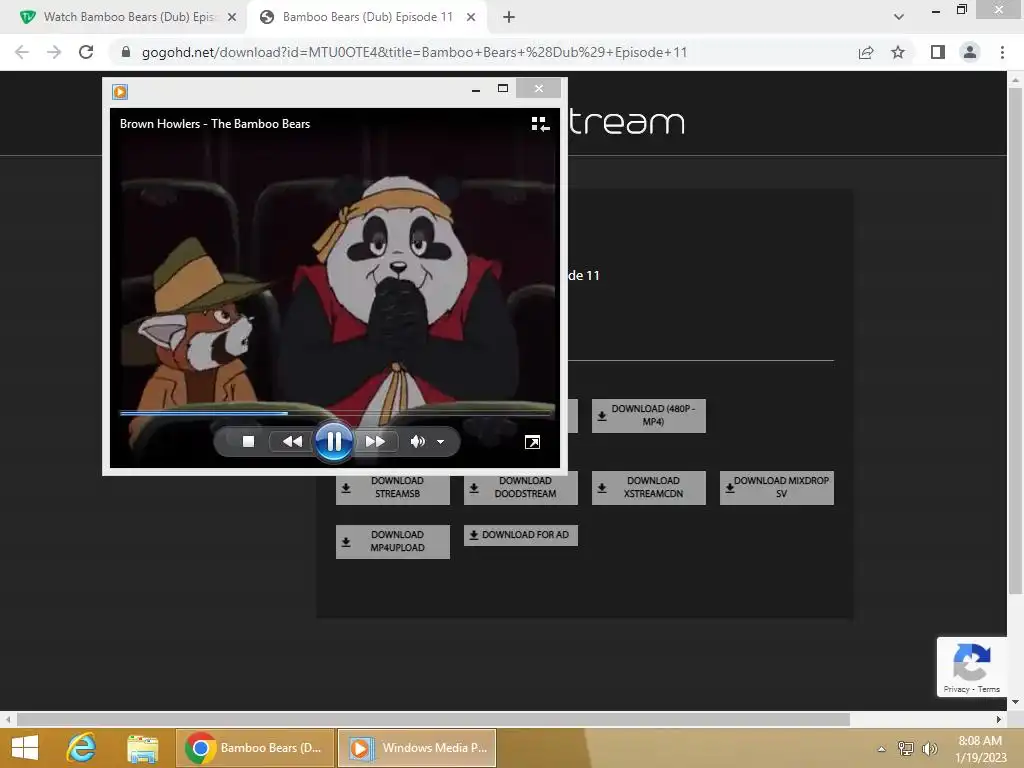Viewport: 1024px width, 768px height.
Task: Open Chrome side panel
Action: pyautogui.click(x=938, y=52)
